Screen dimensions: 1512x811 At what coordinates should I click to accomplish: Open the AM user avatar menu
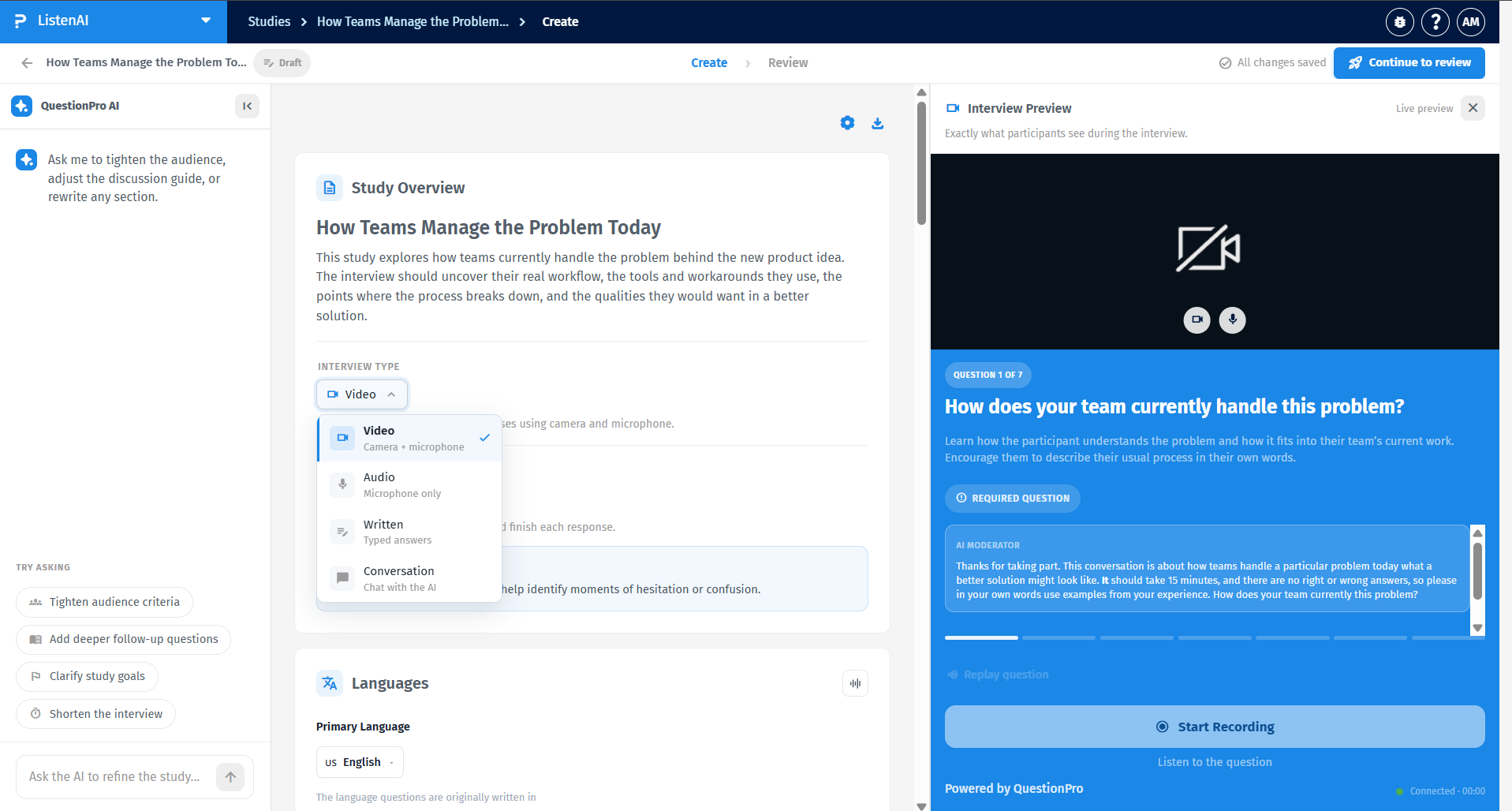tap(1470, 22)
